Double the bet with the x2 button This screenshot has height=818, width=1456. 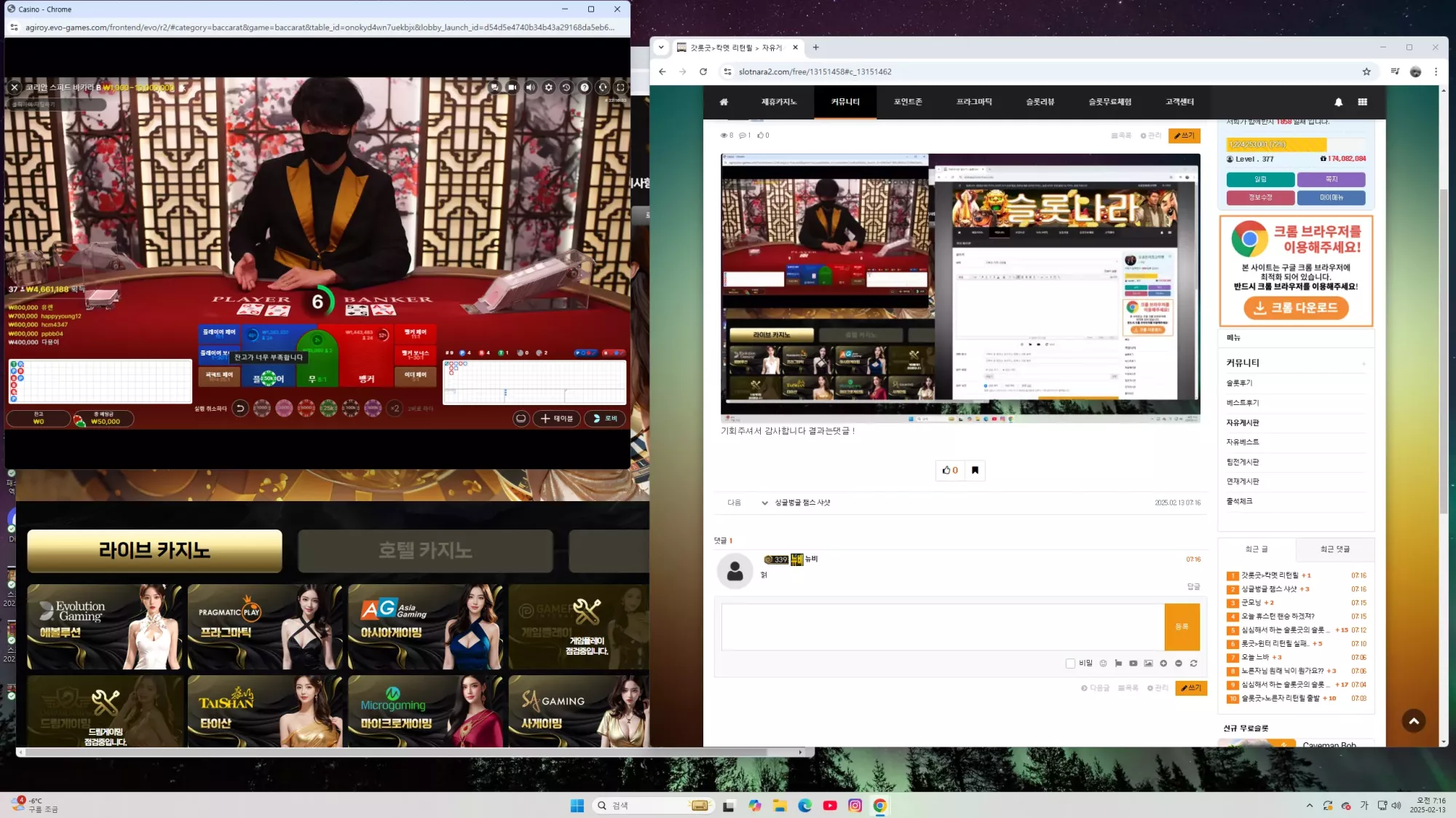[395, 409]
